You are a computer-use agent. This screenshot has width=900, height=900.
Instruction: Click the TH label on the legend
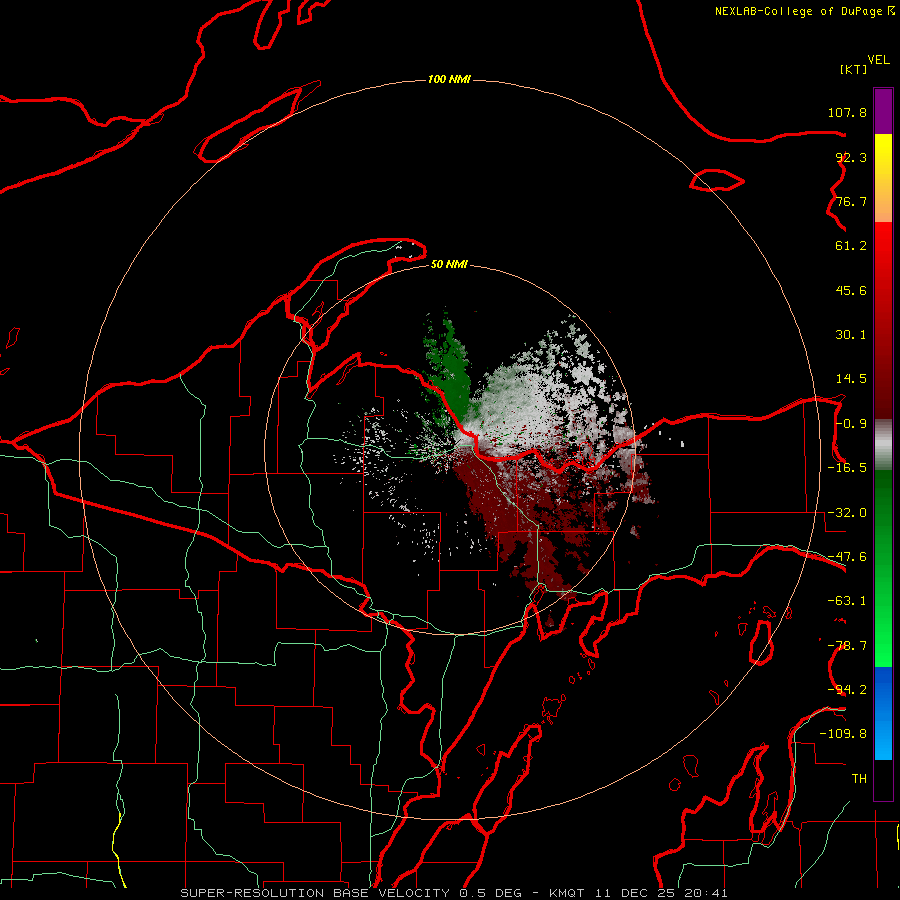(859, 779)
